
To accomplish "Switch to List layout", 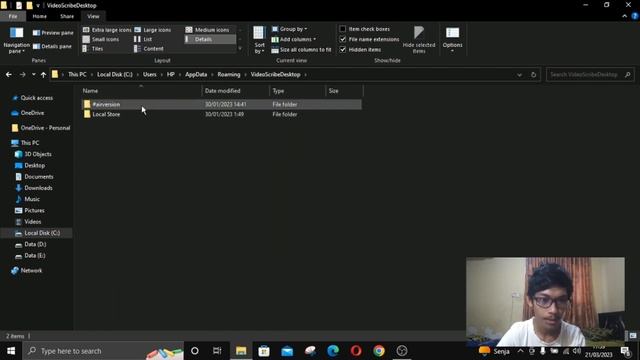I will [x=143, y=39].
